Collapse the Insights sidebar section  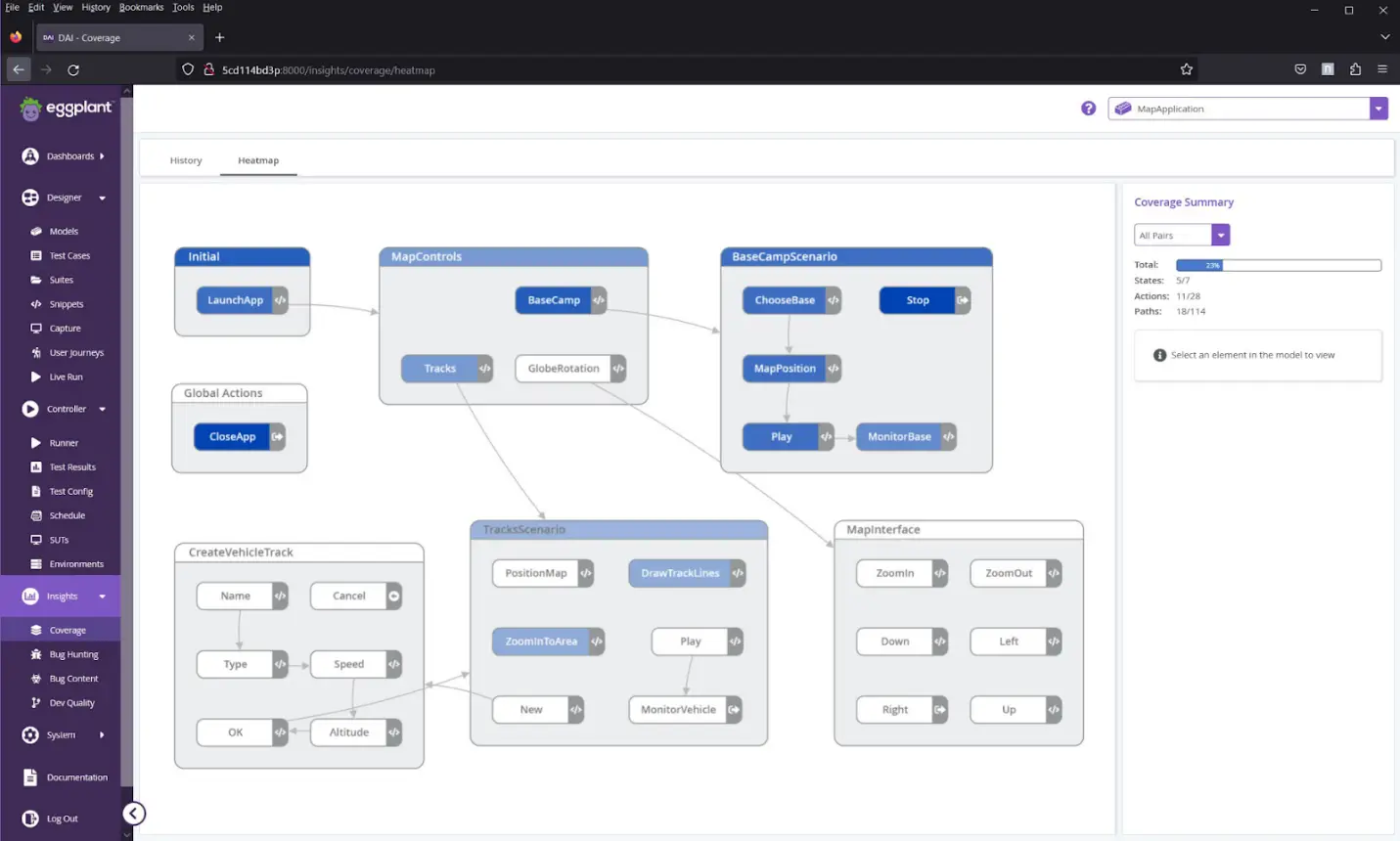pos(102,597)
